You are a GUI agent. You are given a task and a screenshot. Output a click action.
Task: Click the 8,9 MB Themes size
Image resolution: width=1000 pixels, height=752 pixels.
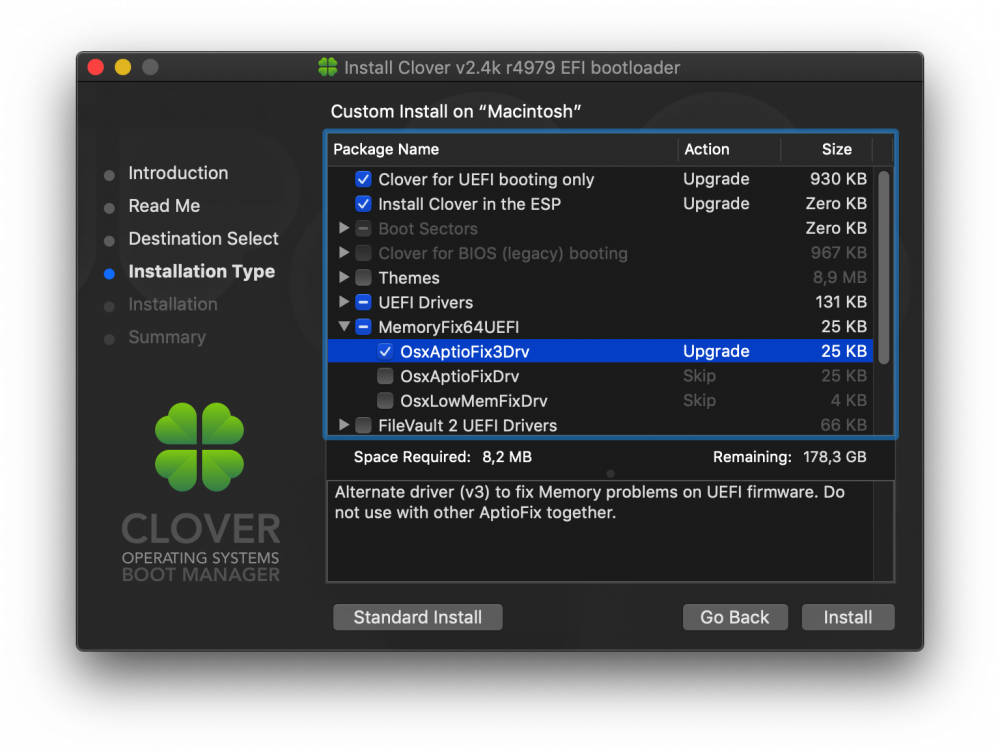pos(839,277)
